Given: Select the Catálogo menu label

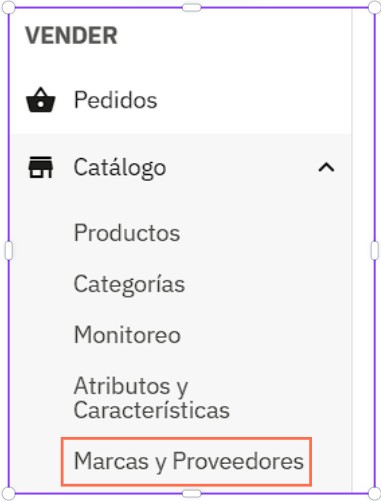Looking at the screenshot, I should [120, 168].
